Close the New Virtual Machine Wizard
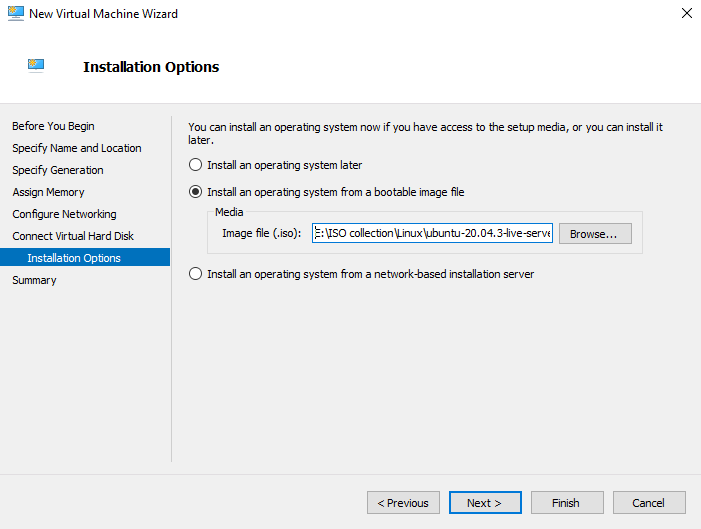701x529 pixels. (686, 14)
